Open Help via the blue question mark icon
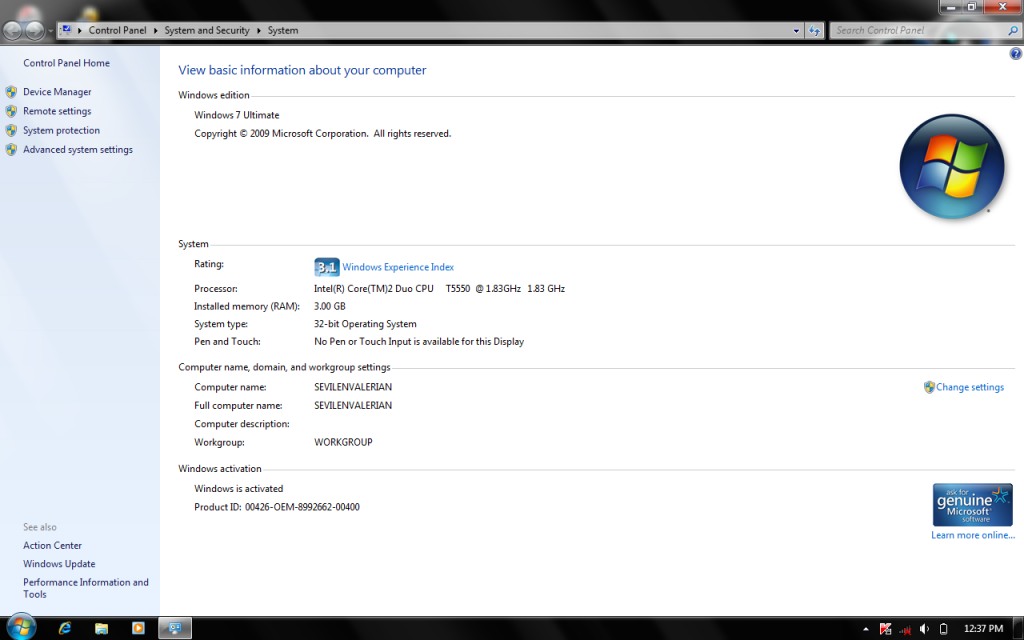 1016,54
